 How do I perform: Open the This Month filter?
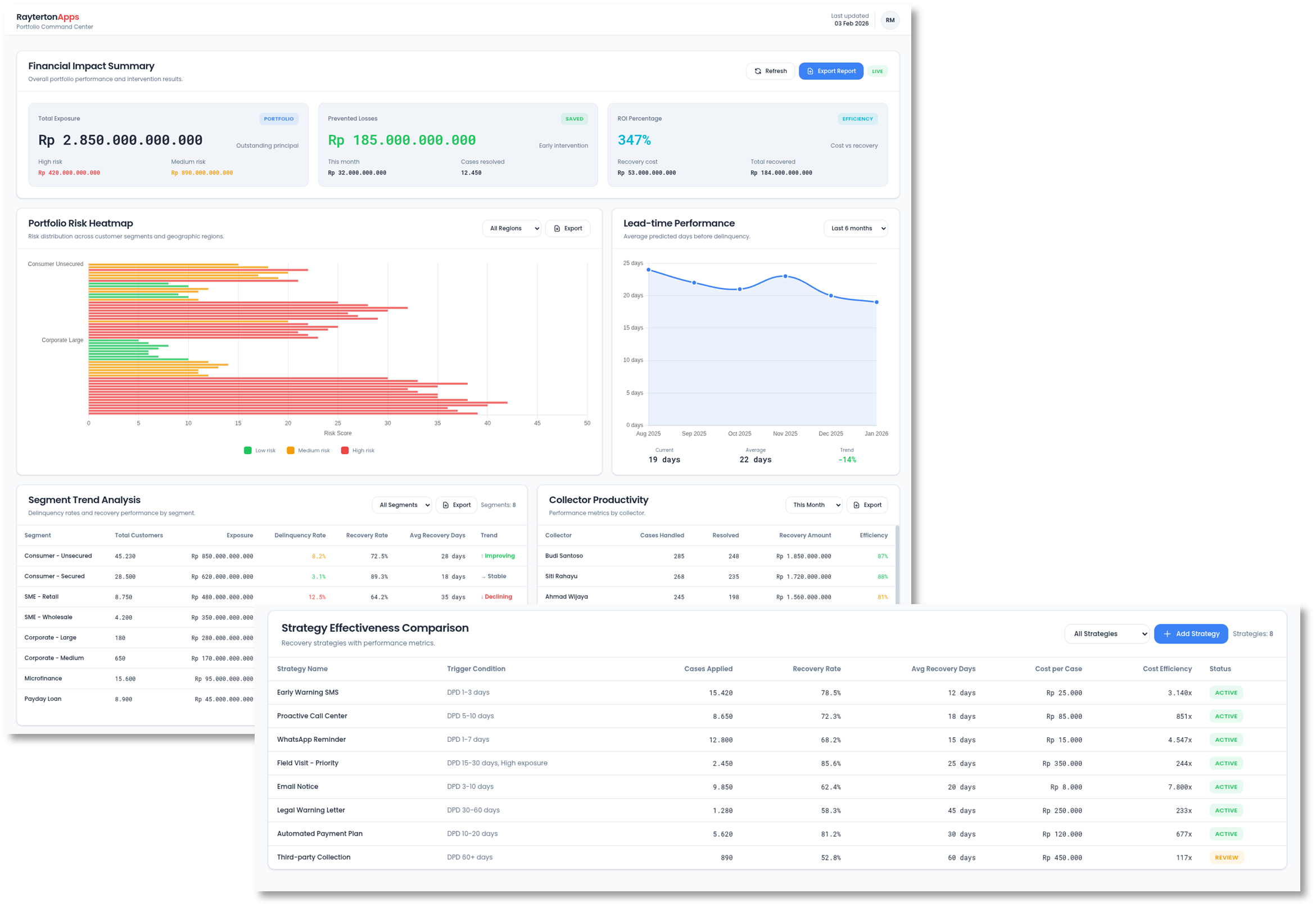813,505
